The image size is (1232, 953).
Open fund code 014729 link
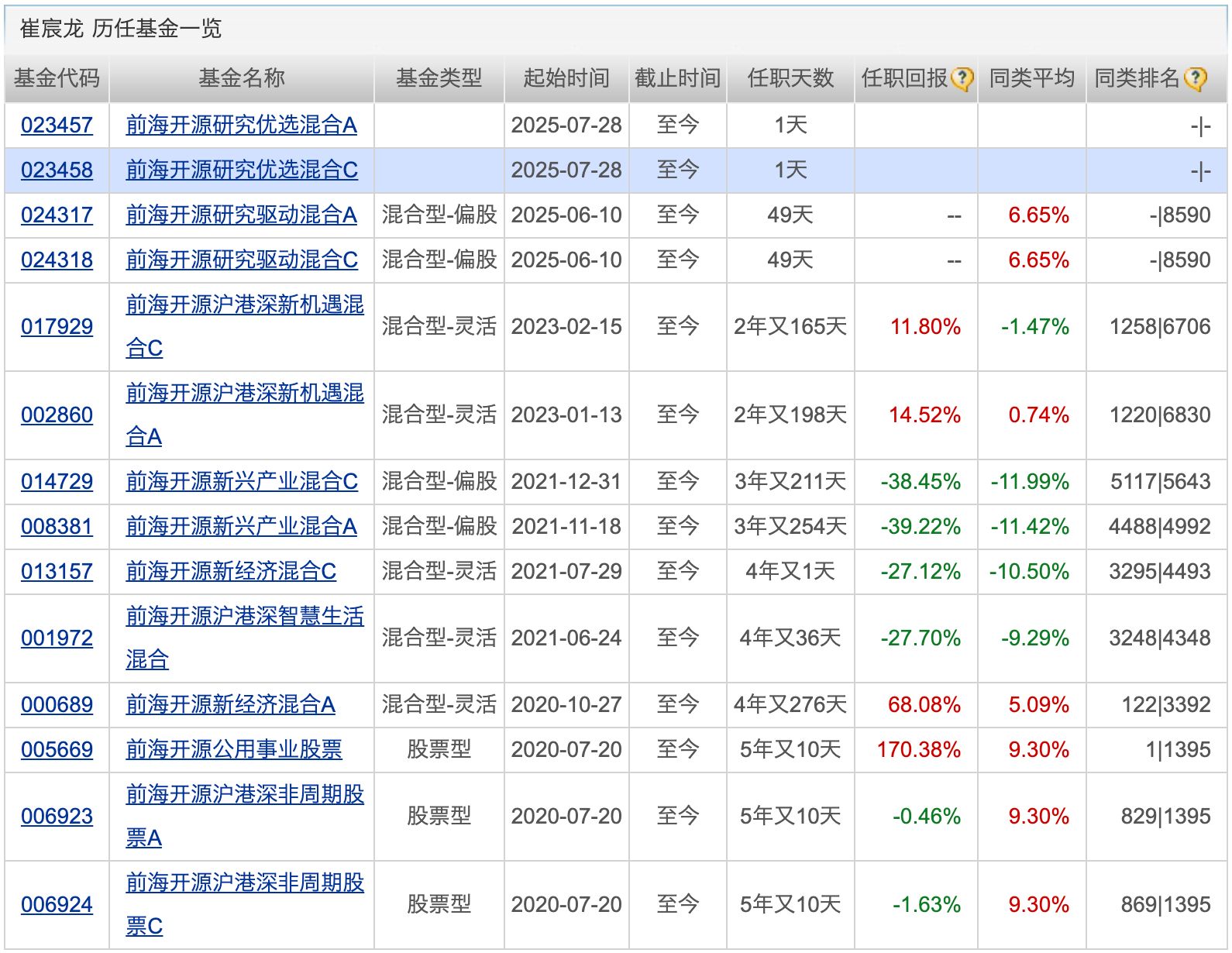pos(57,481)
